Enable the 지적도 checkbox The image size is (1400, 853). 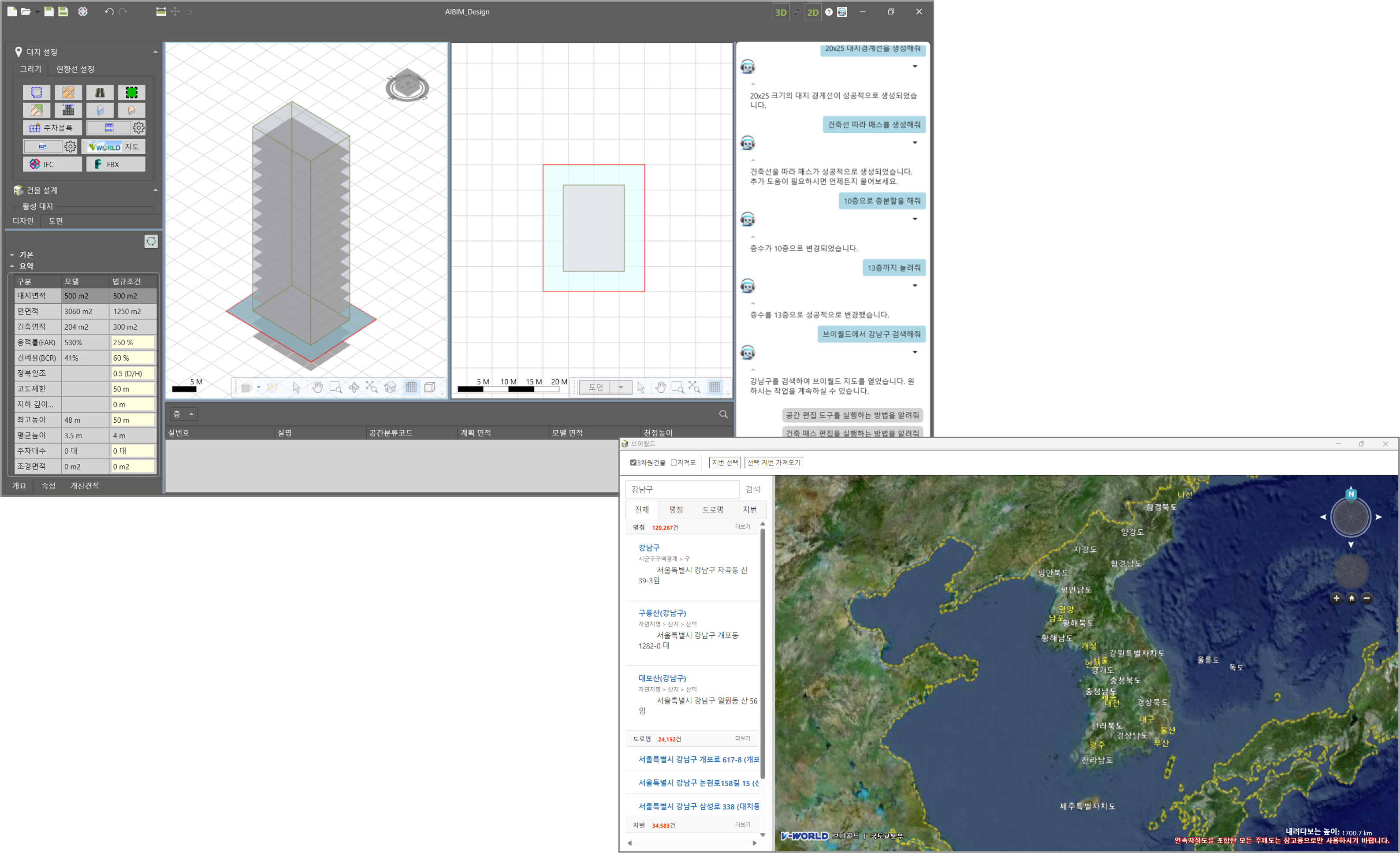[674, 462]
